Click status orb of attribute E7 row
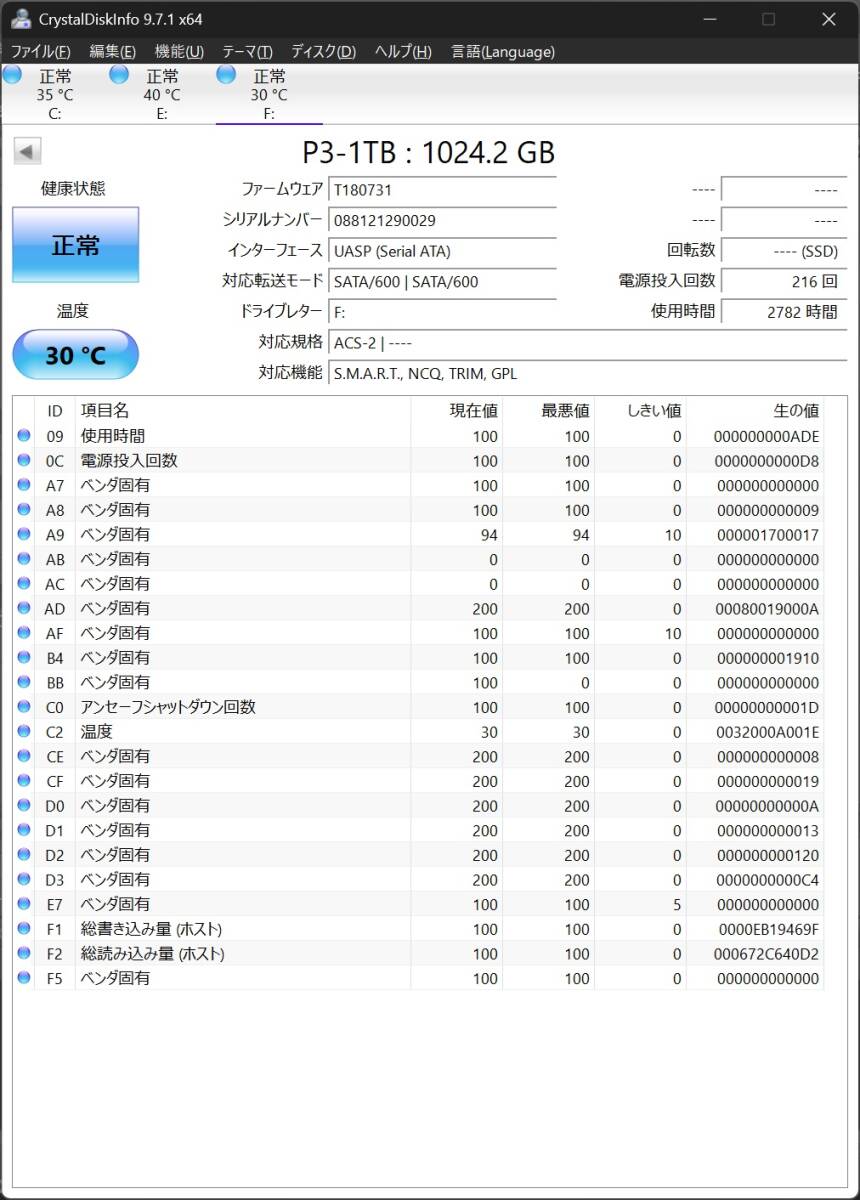Viewport: 860px width, 1200px height. coord(24,904)
